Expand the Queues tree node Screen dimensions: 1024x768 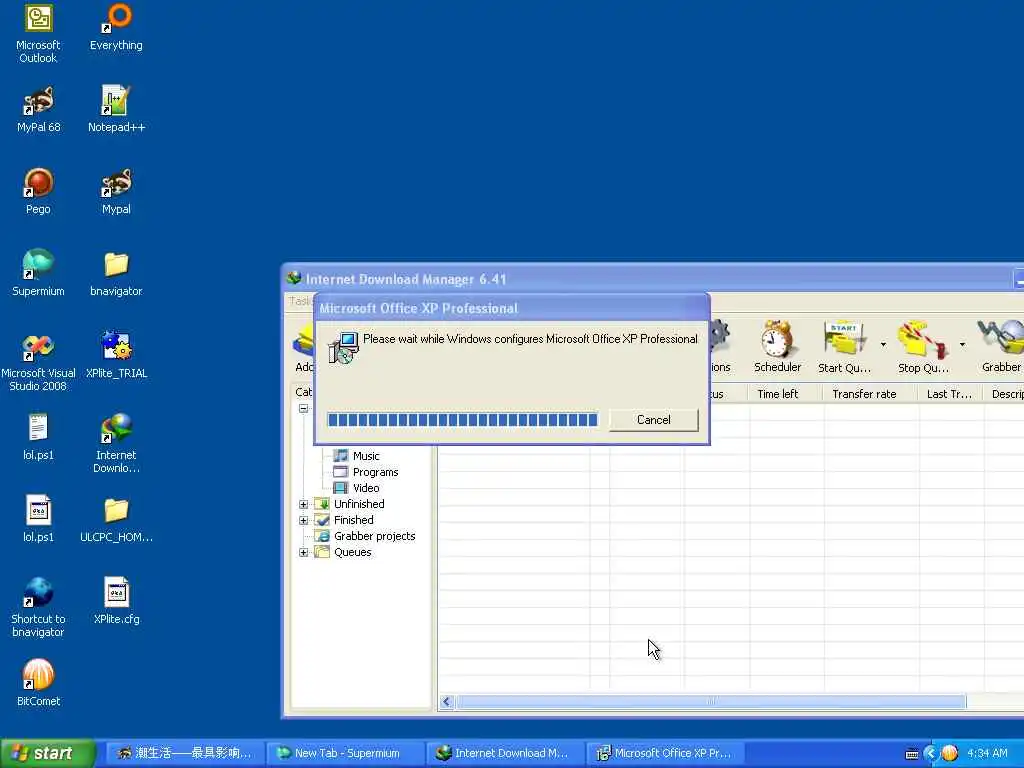click(x=304, y=552)
